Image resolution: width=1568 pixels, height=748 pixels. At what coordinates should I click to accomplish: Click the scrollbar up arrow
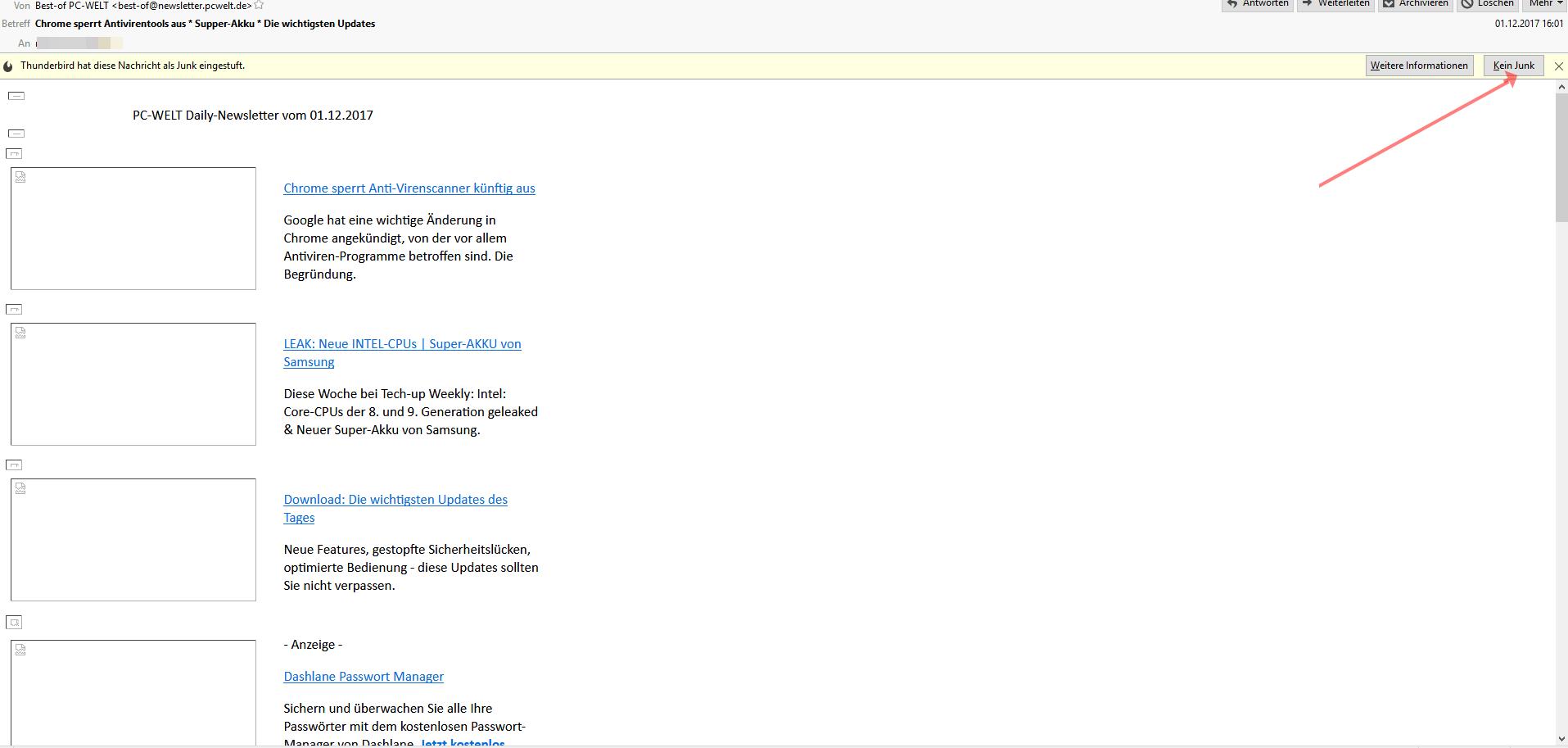coord(1561,87)
